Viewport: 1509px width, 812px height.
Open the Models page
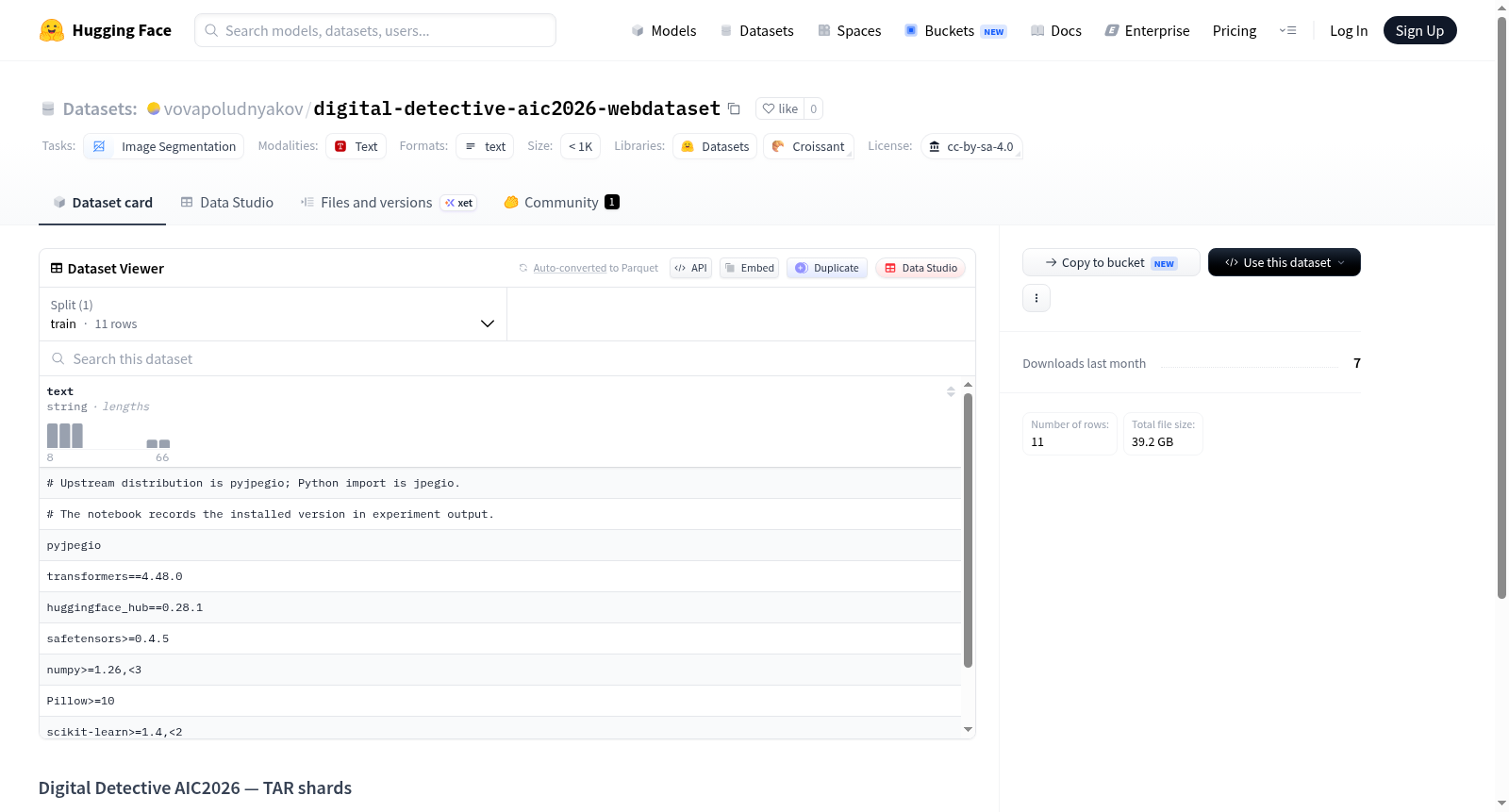(664, 30)
